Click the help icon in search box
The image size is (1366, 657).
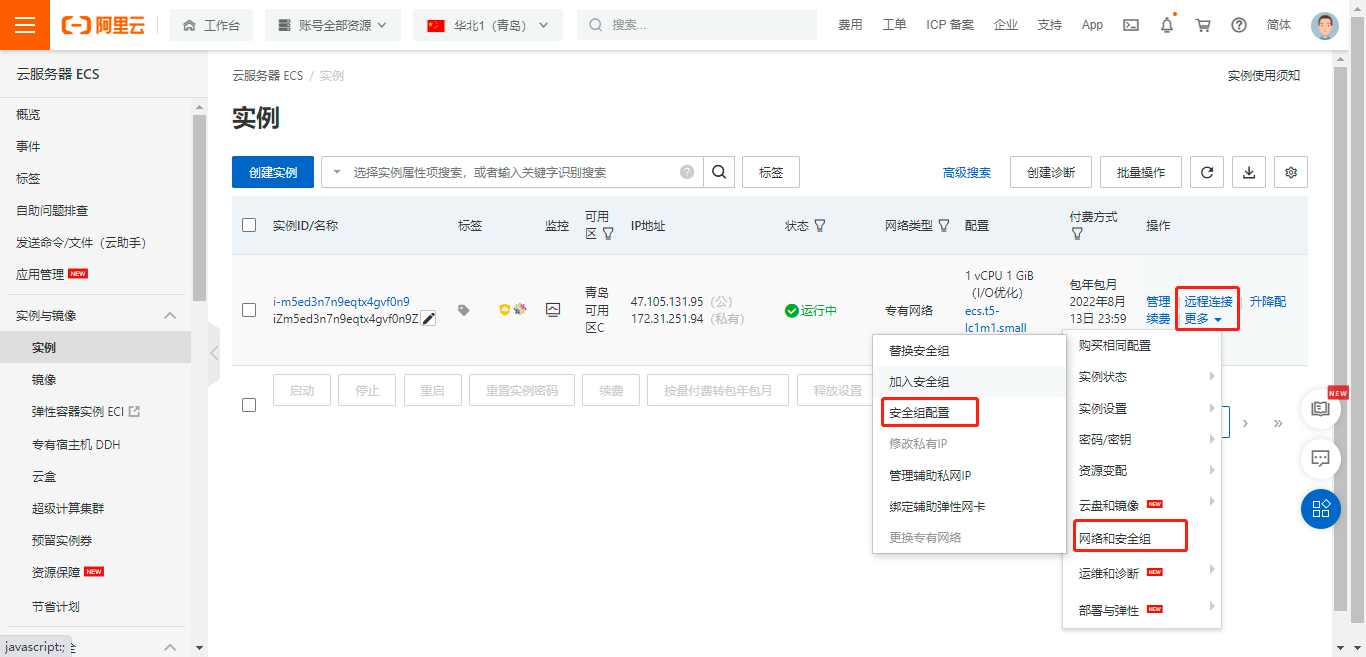pos(687,172)
